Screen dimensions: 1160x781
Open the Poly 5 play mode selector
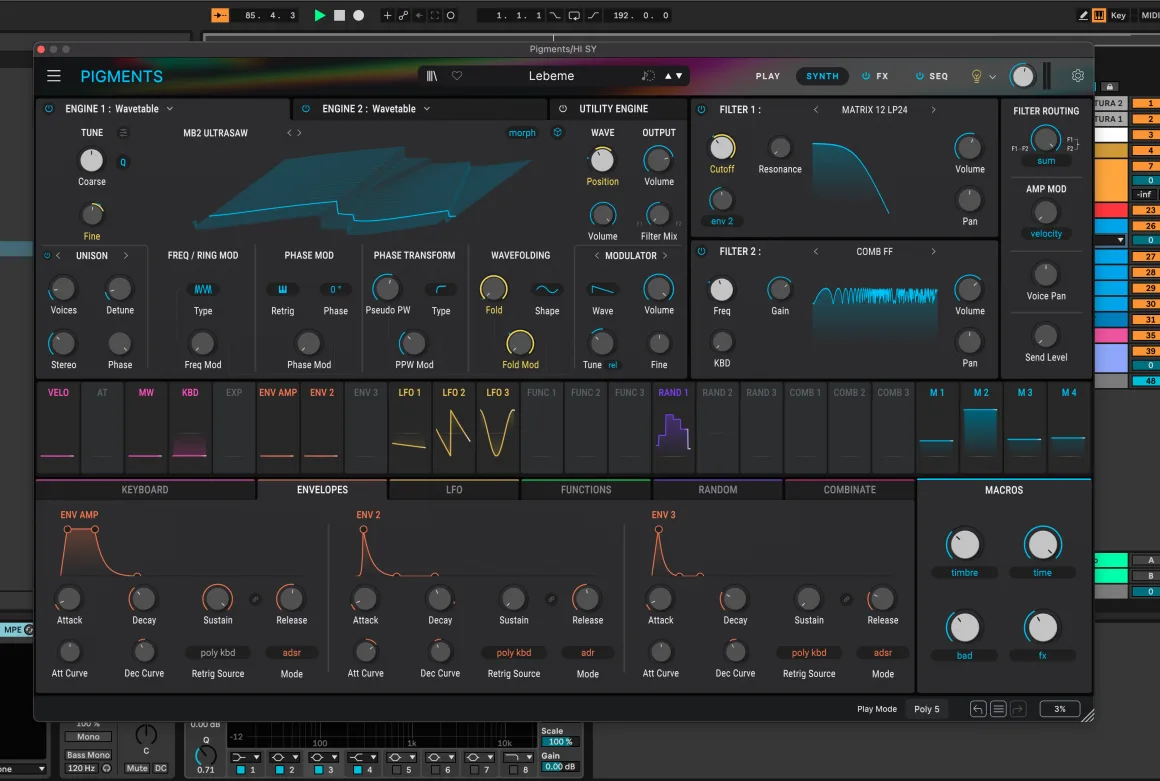927,708
